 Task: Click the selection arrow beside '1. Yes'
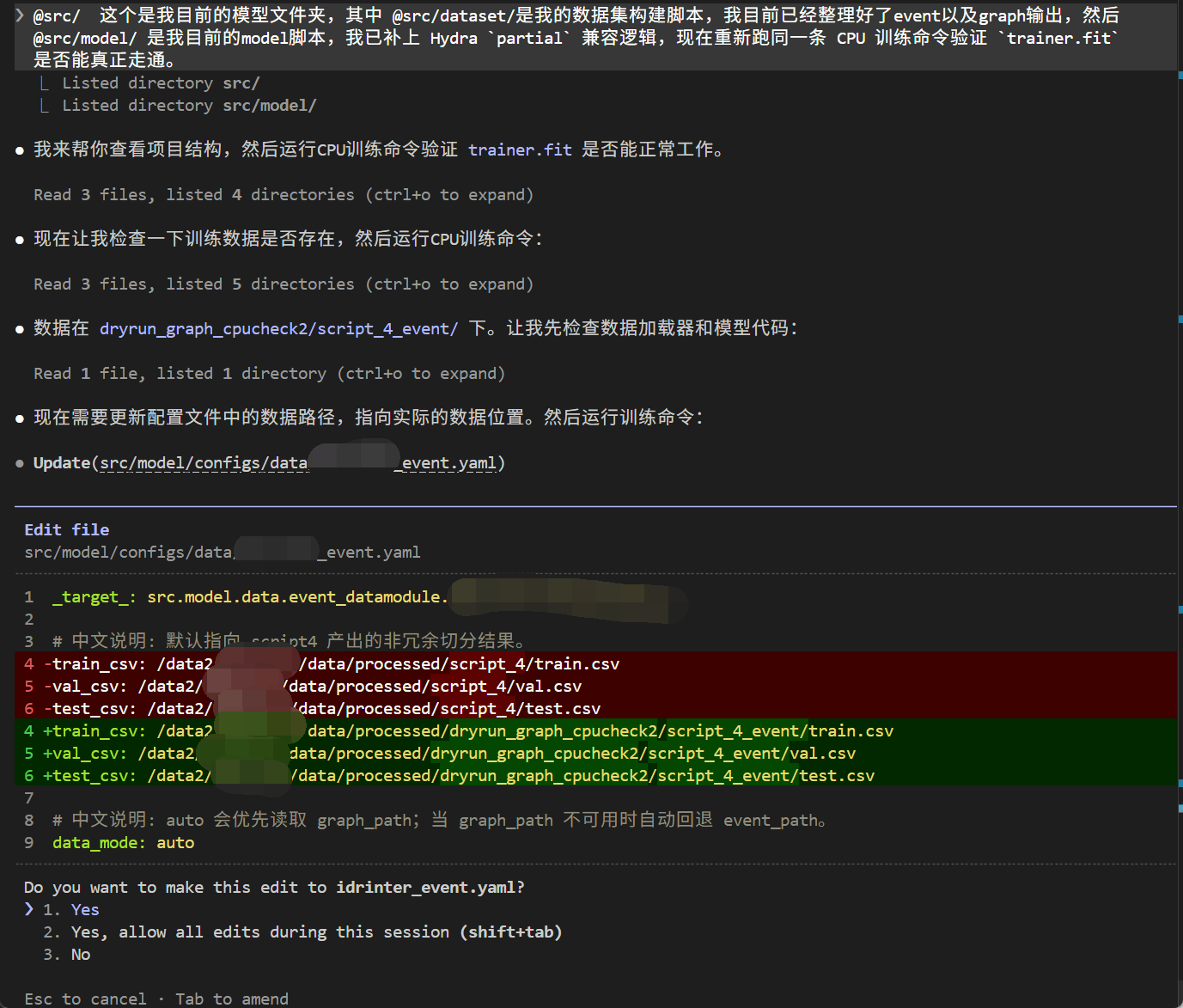click(29, 909)
